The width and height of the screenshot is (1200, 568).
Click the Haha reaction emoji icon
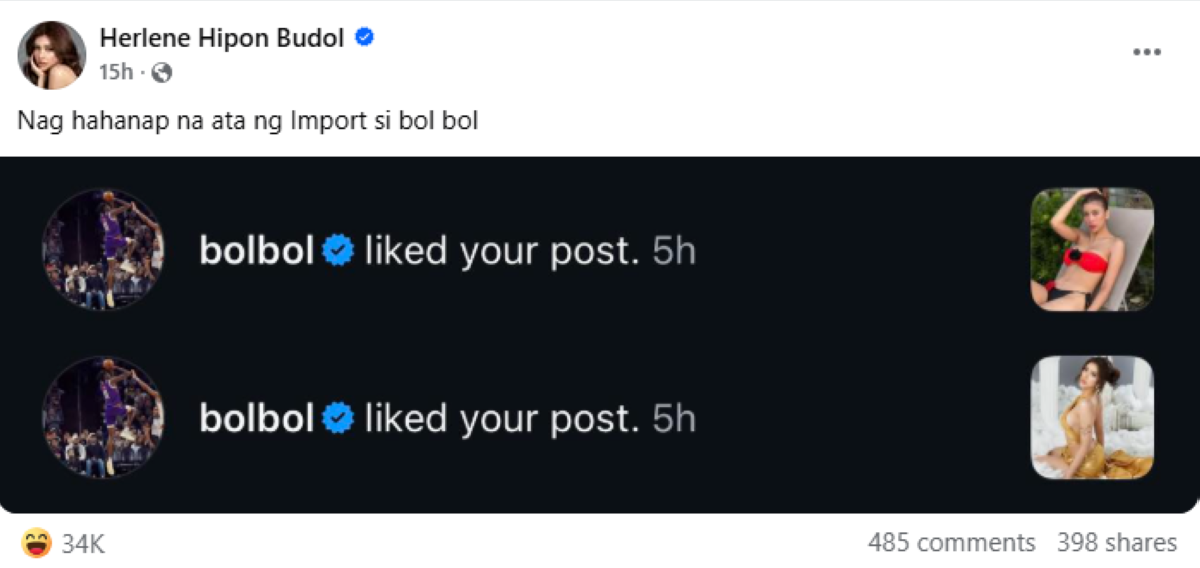coord(36,543)
